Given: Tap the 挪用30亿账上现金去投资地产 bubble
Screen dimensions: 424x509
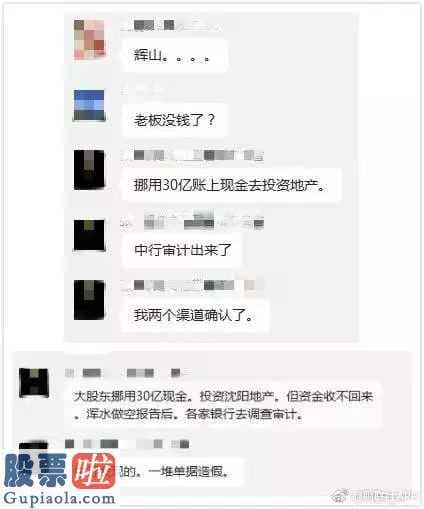Looking at the screenshot, I should [231, 185].
